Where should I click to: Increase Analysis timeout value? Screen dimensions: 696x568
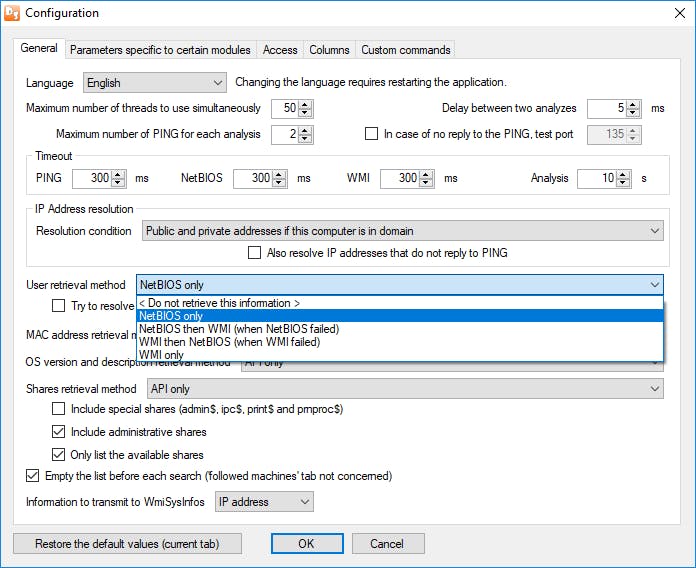(x=623, y=174)
